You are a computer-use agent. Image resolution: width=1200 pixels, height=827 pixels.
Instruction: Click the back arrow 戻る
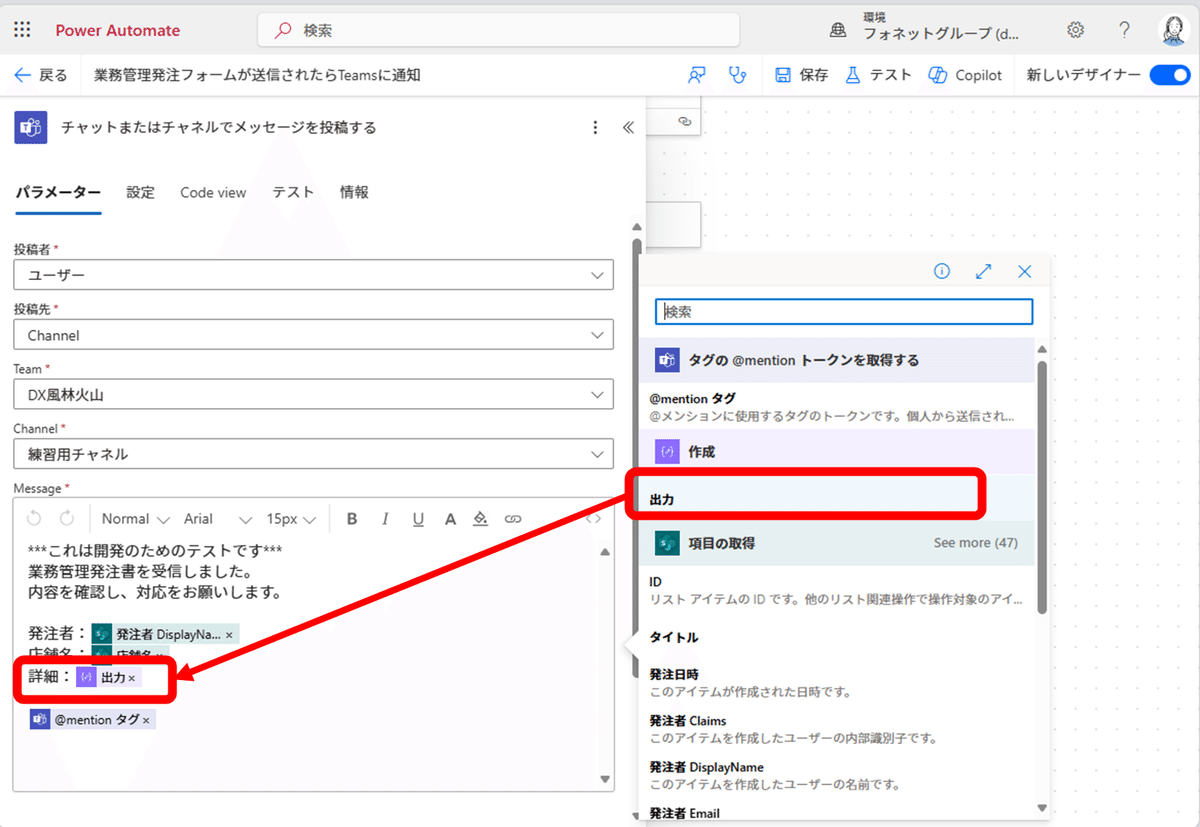tap(41, 75)
